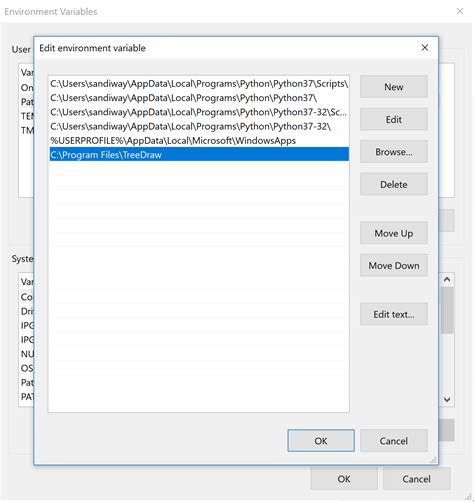Cancel the Edit environment variable dialog
The height and width of the screenshot is (502, 474).
pos(394,441)
